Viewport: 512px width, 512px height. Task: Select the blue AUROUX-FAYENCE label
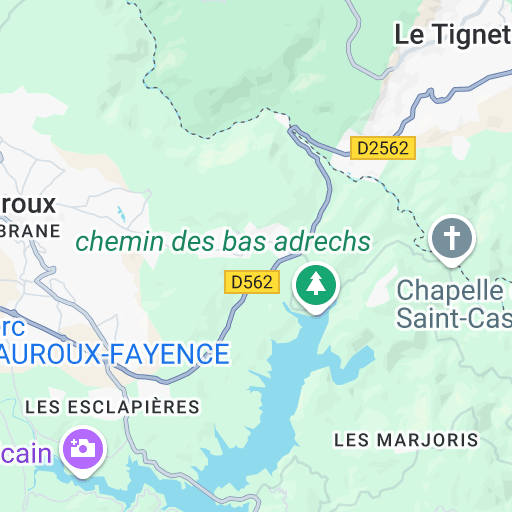coord(115,354)
